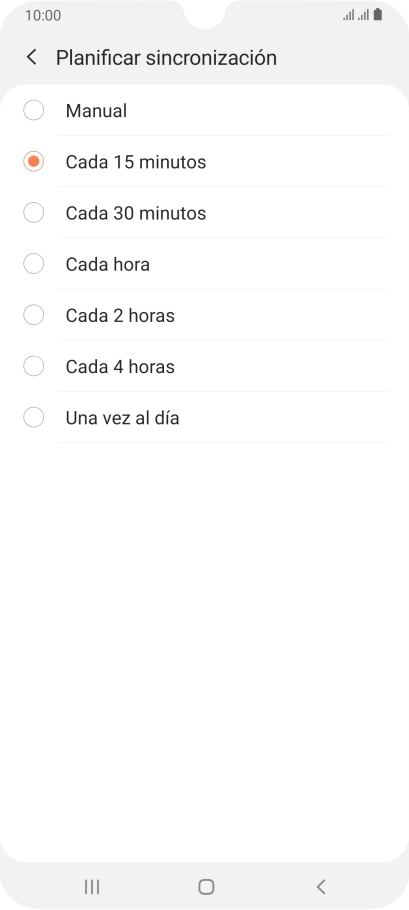The width and height of the screenshot is (409, 910).
Task: Select the Cada hora radio button
Action: [x=34, y=264]
